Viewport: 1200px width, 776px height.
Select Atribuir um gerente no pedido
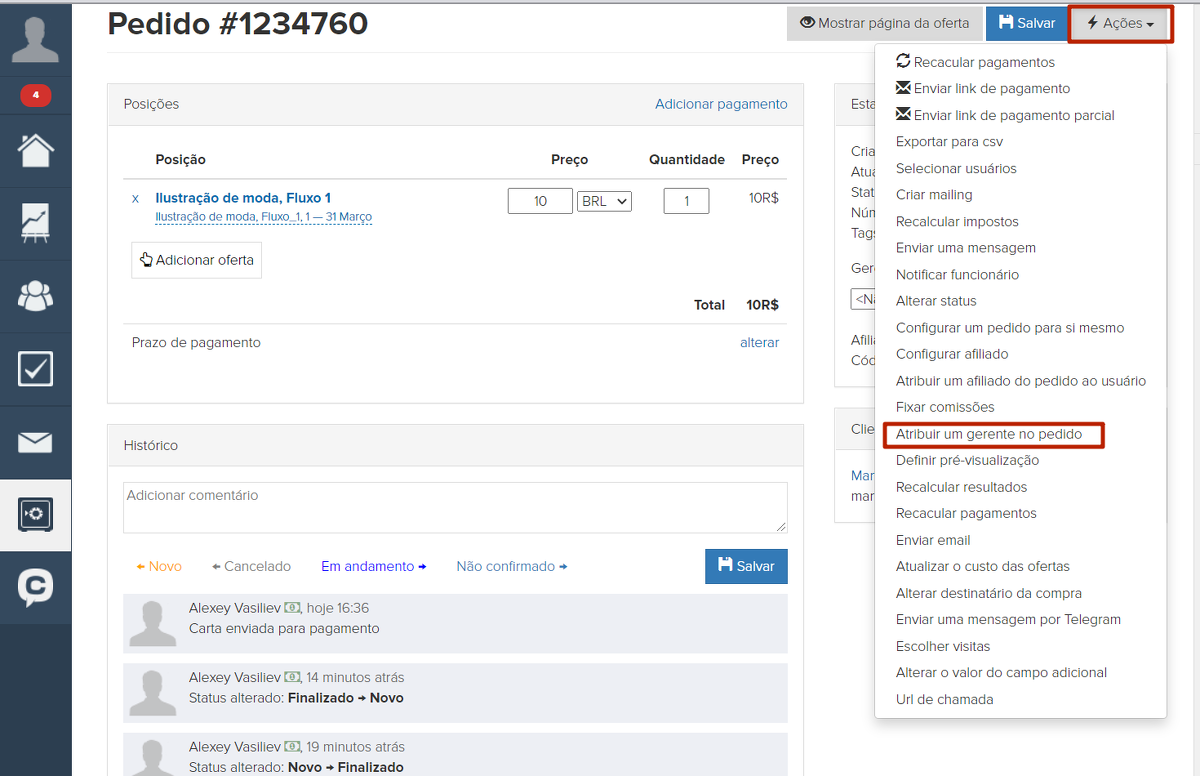[x=988, y=434]
